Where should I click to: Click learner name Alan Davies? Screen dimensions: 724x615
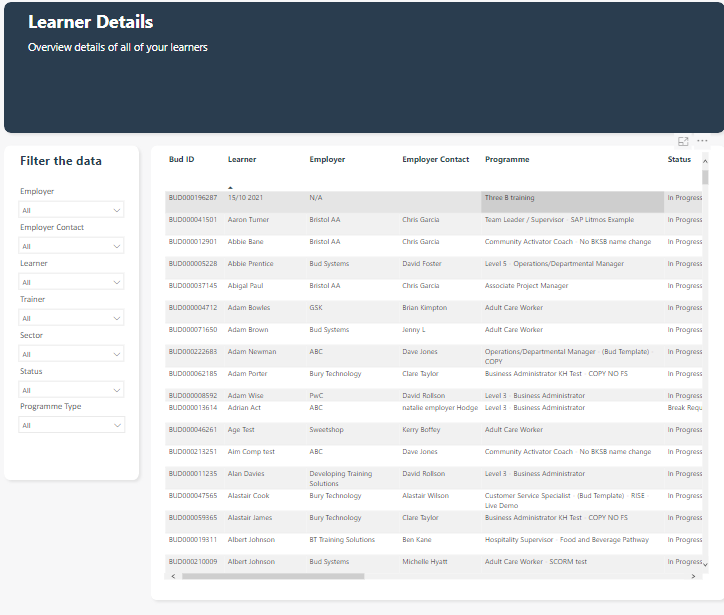tap(246, 474)
